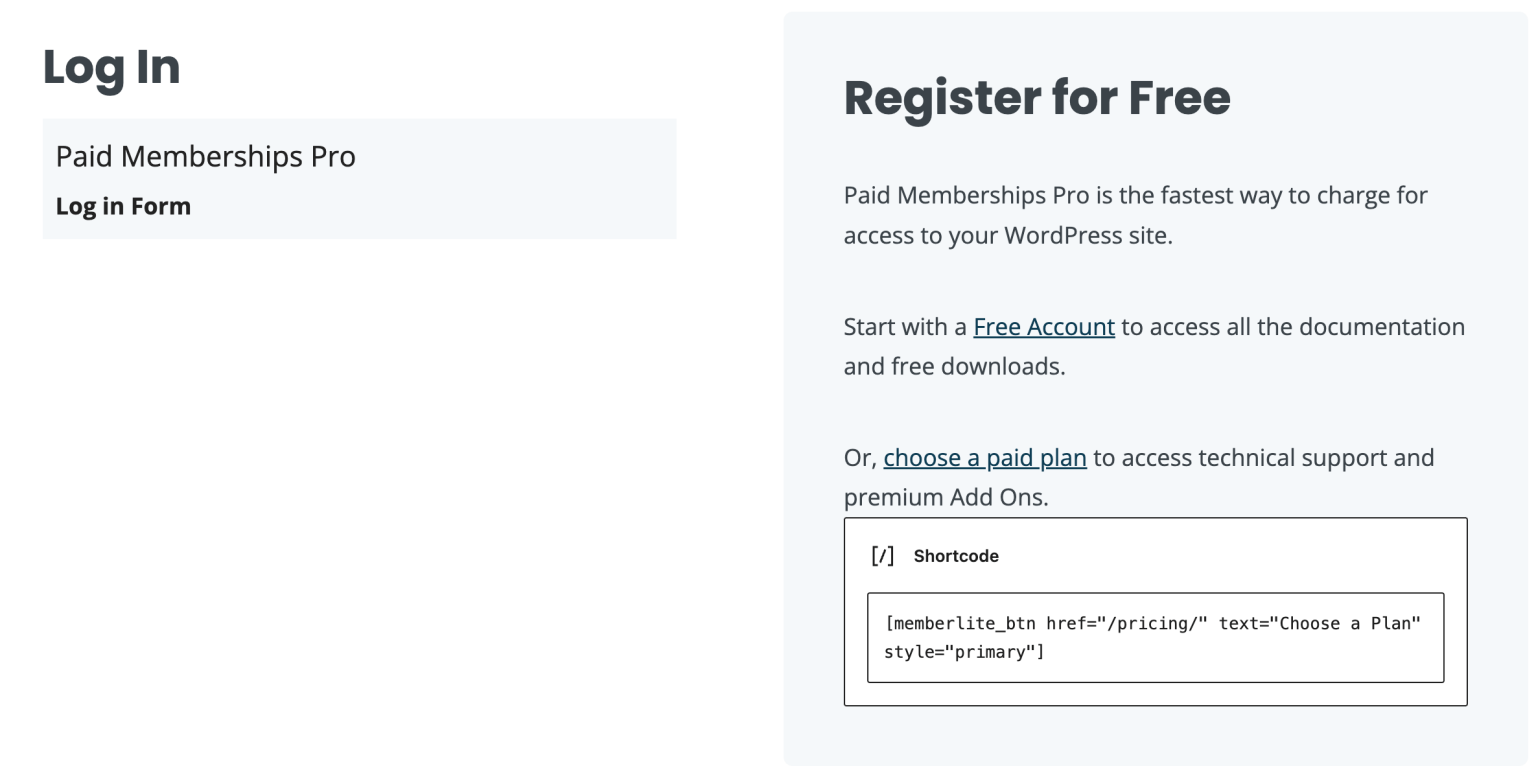Select the memberlite_btn shortcode code
The image size is (1536, 779).
point(1155,637)
